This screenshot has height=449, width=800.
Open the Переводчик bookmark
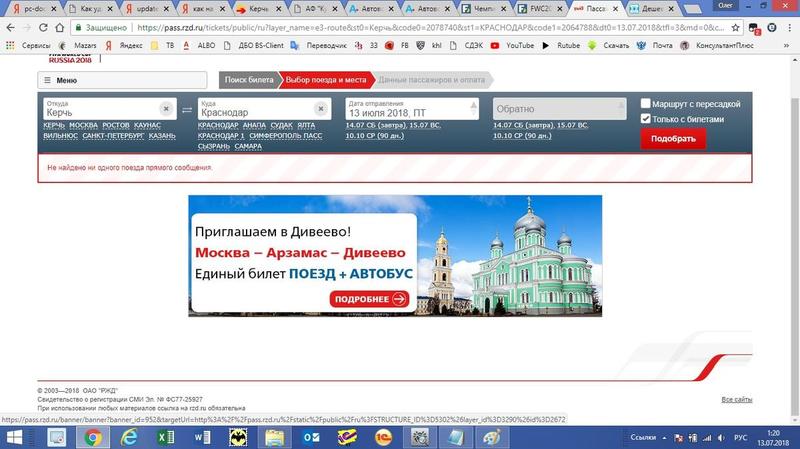tap(318, 45)
